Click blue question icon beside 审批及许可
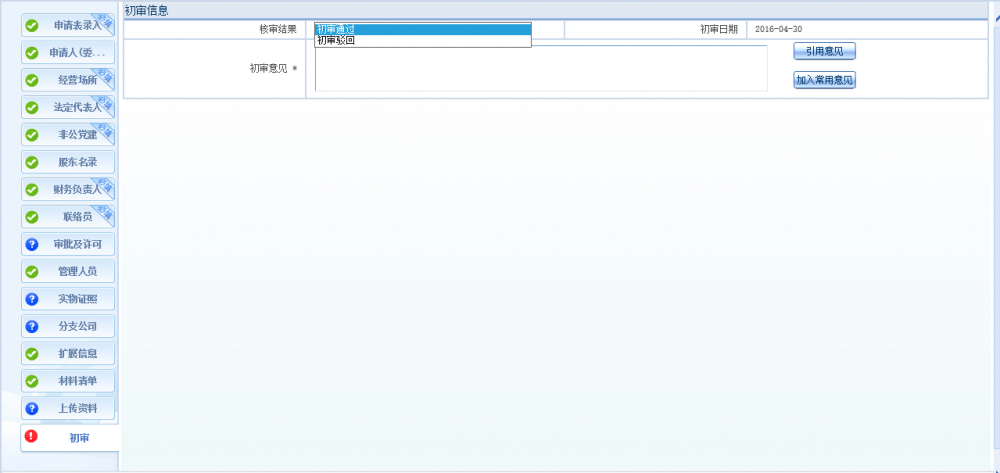 click(x=31, y=244)
